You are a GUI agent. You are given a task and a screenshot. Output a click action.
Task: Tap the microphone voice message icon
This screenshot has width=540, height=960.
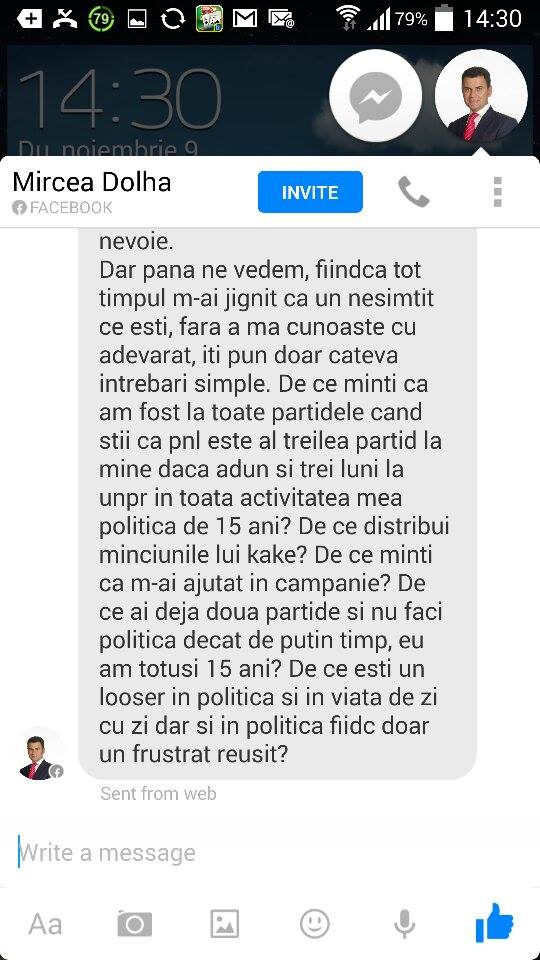(x=404, y=923)
